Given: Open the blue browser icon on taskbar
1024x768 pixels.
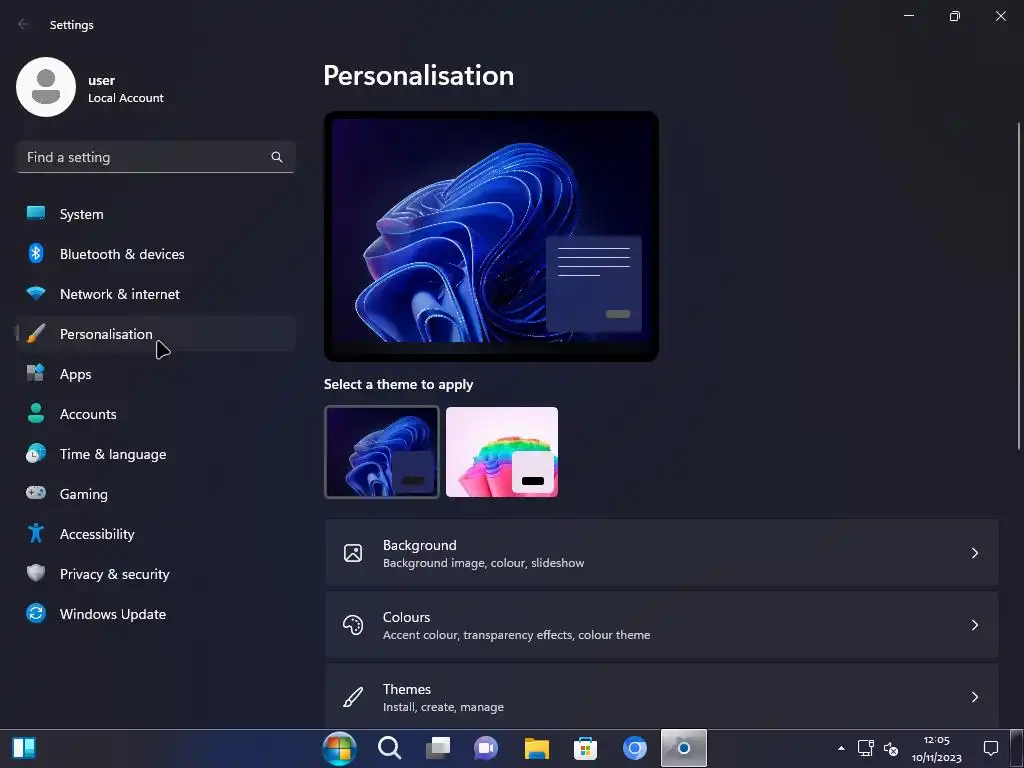Looking at the screenshot, I should 634,748.
